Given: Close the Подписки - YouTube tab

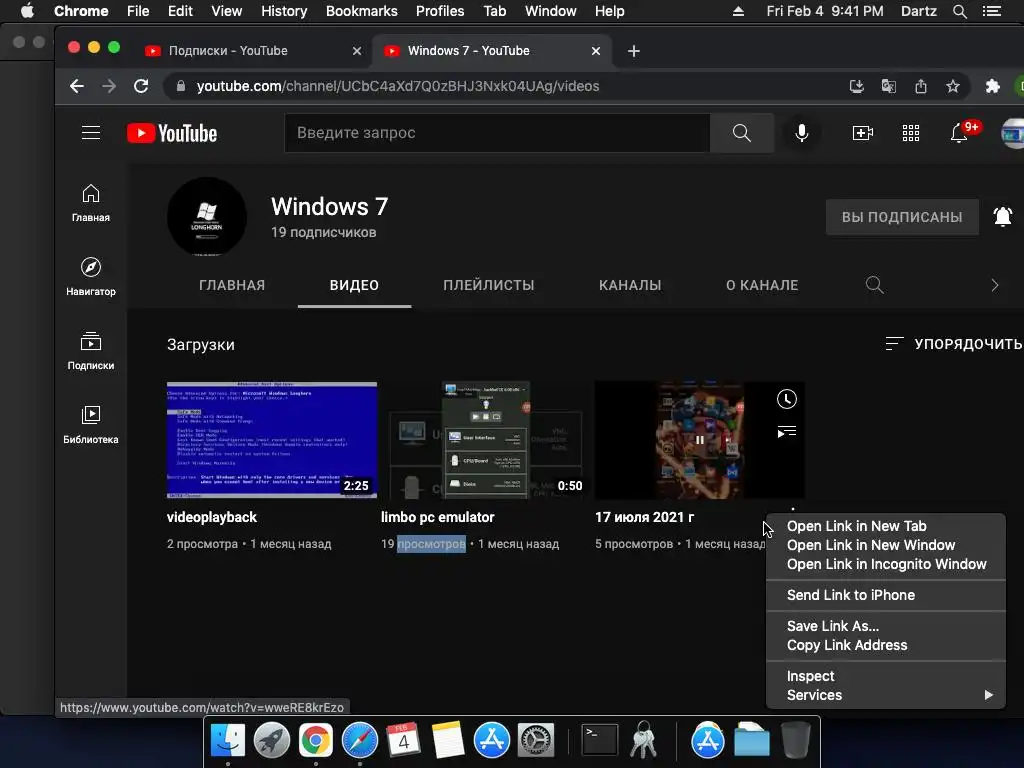Looking at the screenshot, I should pos(357,51).
